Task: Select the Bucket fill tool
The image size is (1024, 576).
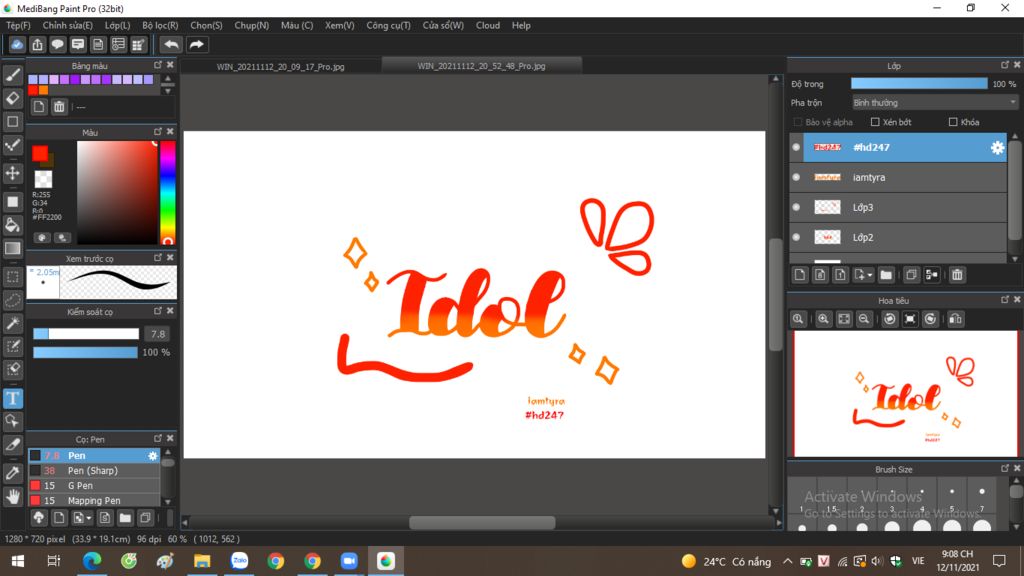Action: (12, 225)
